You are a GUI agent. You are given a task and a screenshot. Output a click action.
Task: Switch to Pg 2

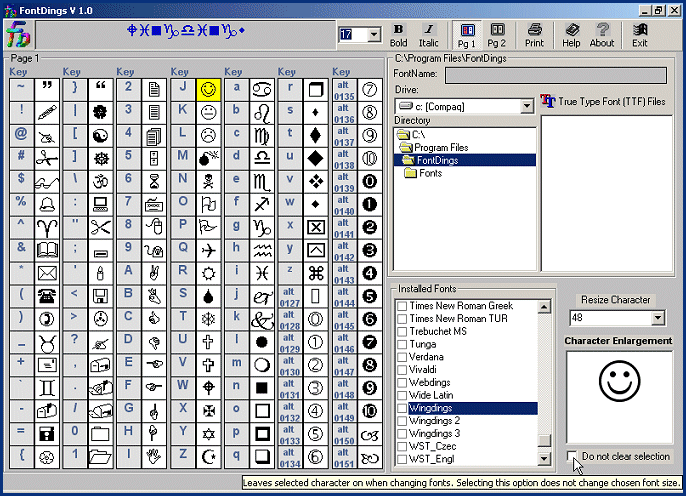click(x=497, y=35)
